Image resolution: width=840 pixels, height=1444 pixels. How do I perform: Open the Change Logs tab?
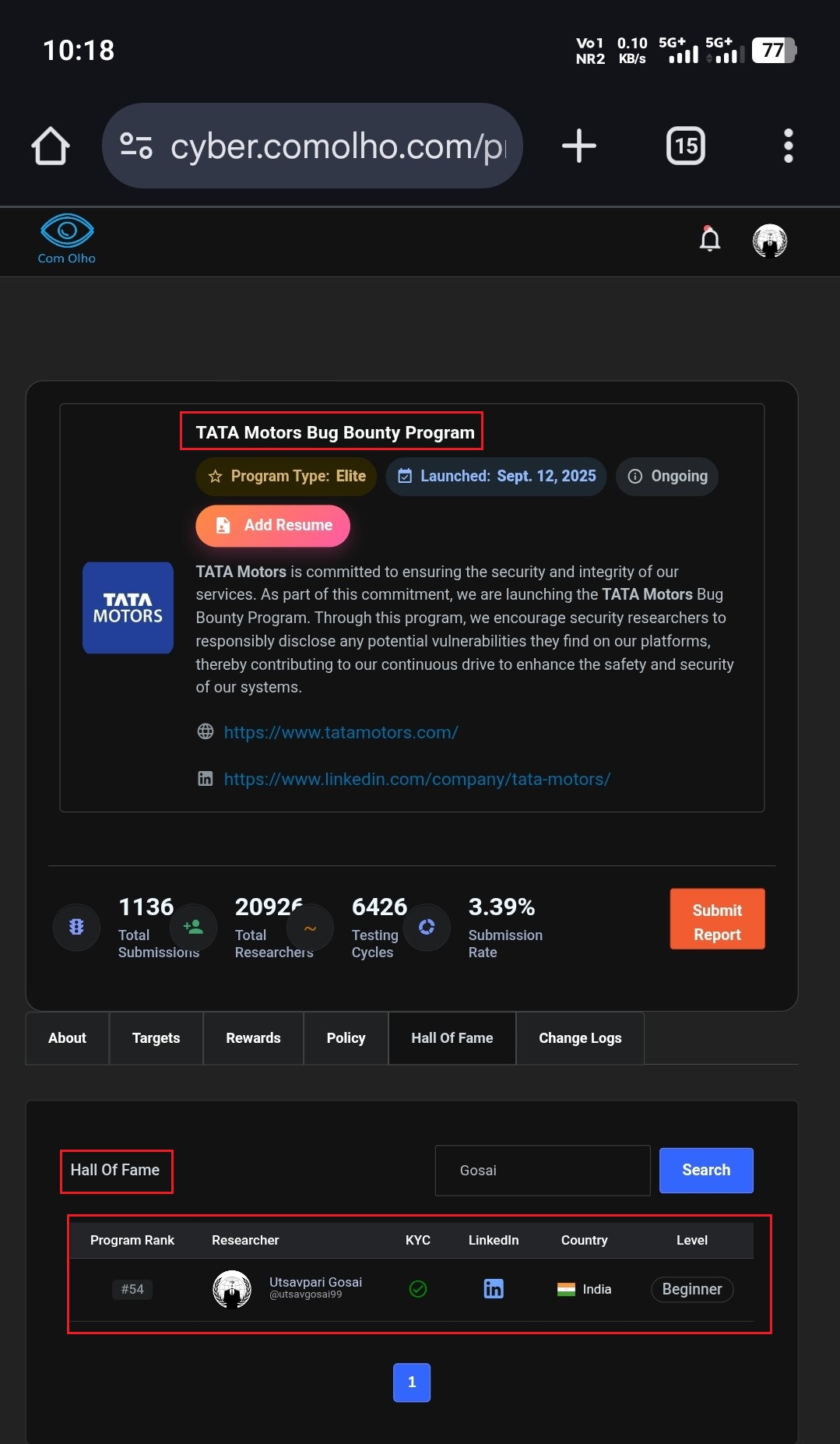(580, 1038)
